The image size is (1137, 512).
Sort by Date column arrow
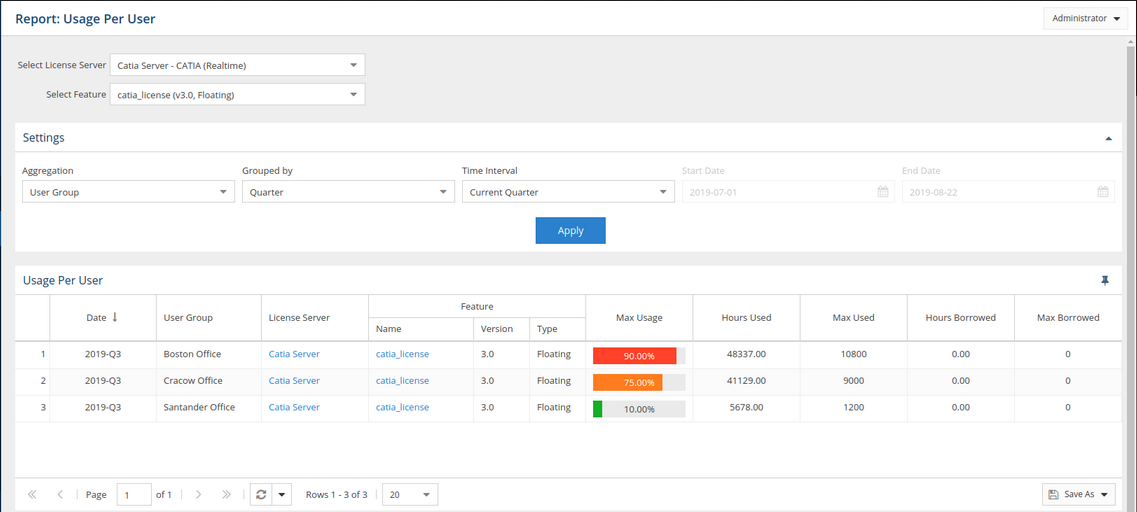[x=115, y=317]
